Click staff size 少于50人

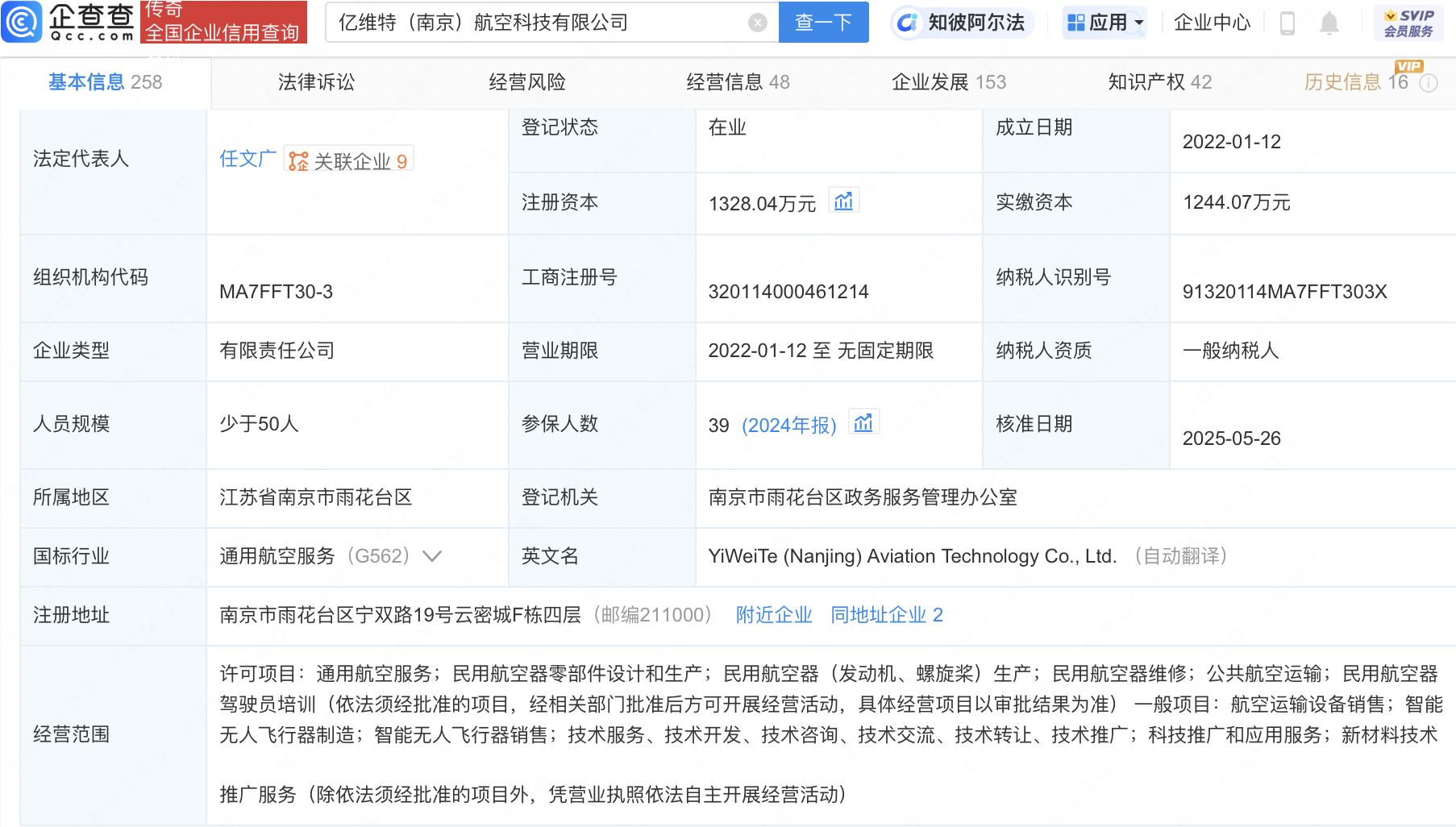[x=259, y=424]
